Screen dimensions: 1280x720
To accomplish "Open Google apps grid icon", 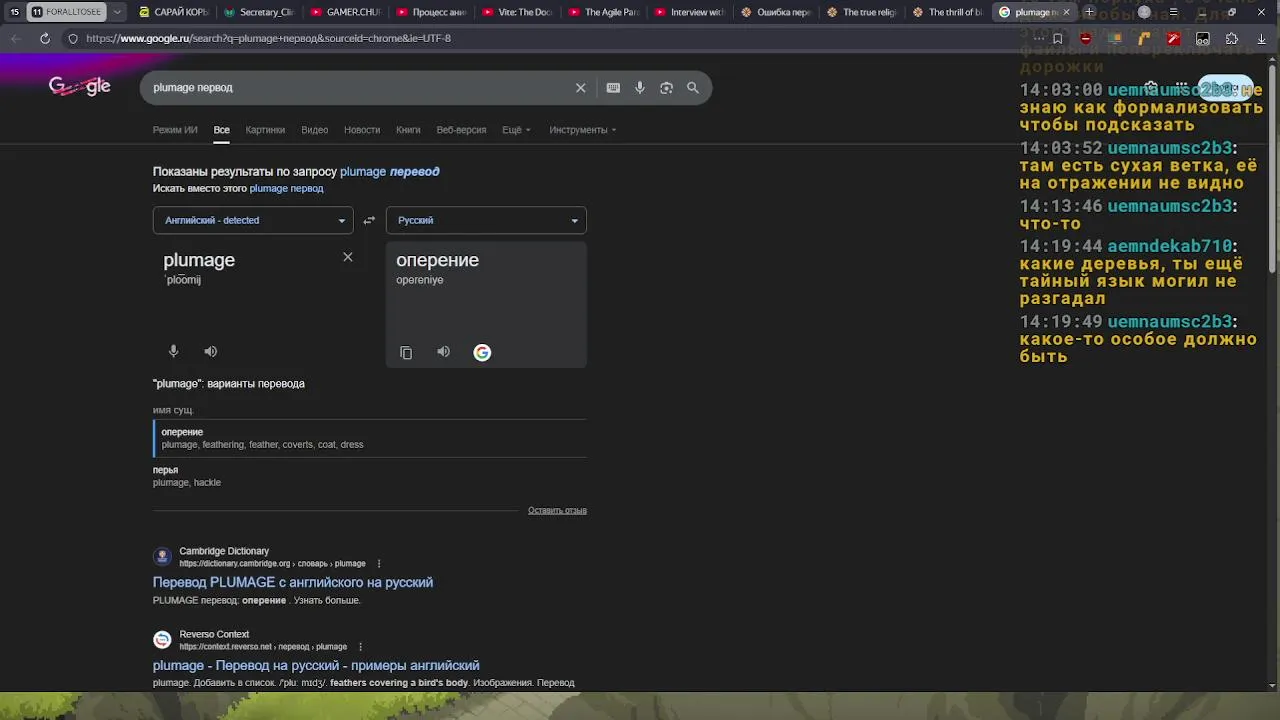I will click(1181, 88).
